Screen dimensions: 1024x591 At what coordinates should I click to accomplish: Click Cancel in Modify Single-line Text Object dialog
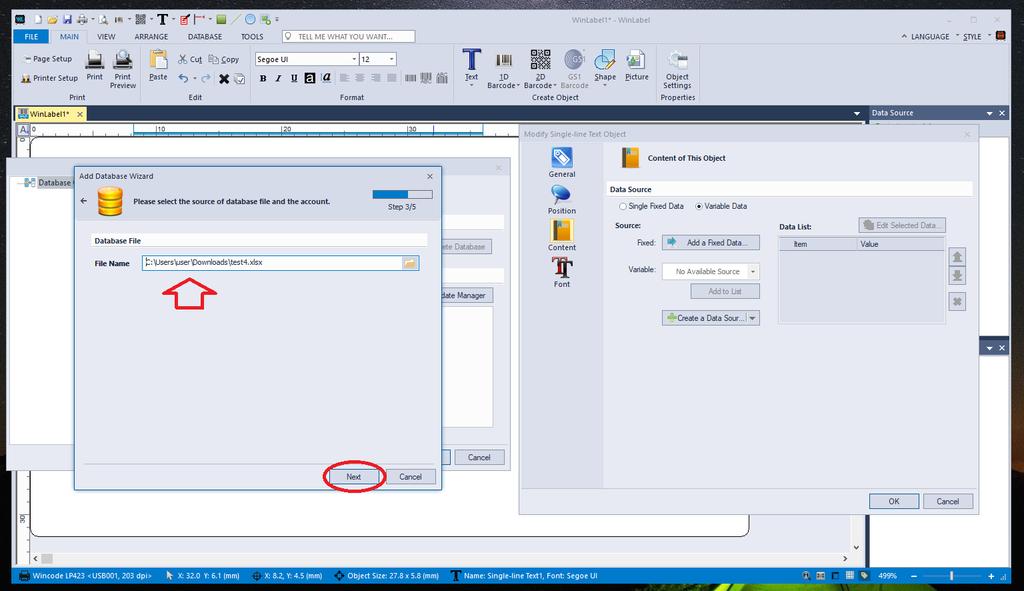(948, 502)
